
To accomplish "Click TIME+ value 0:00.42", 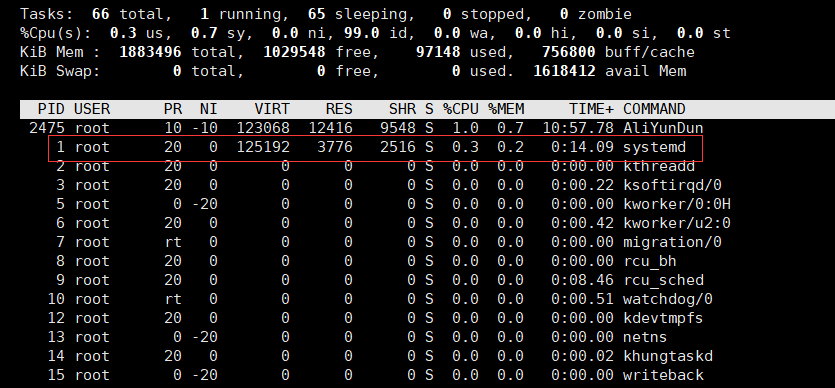I will point(583,223).
